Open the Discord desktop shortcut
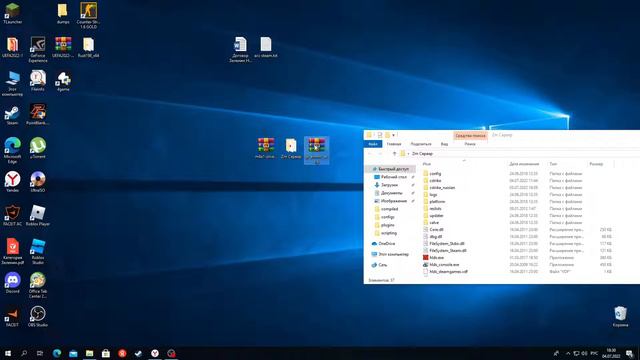 [x=12, y=283]
